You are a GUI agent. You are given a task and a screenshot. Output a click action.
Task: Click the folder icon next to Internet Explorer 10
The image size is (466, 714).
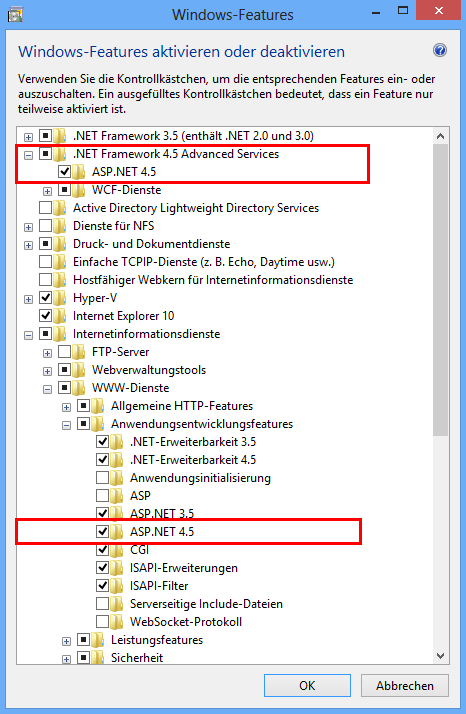(60, 316)
